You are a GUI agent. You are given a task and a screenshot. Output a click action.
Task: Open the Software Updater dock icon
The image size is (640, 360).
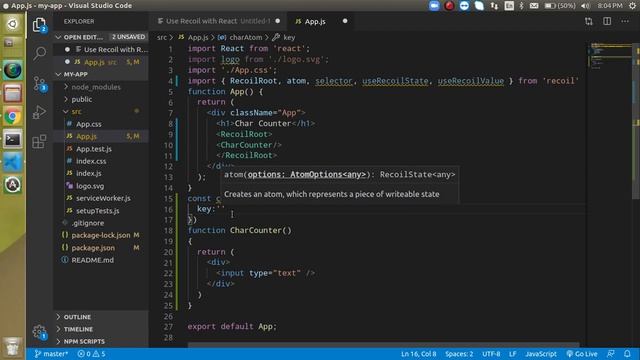coord(13,185)
